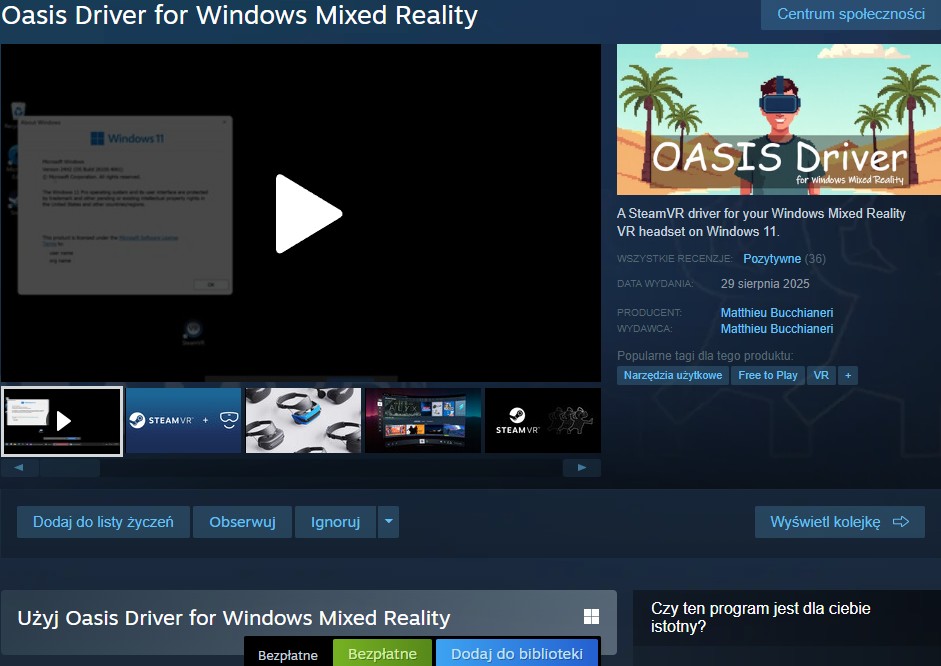Viewport: 941px width, 666px height.
Task: Open the SteamVR plus headset thumbnail
Action: pyautogui.click(x=184, y=420)
